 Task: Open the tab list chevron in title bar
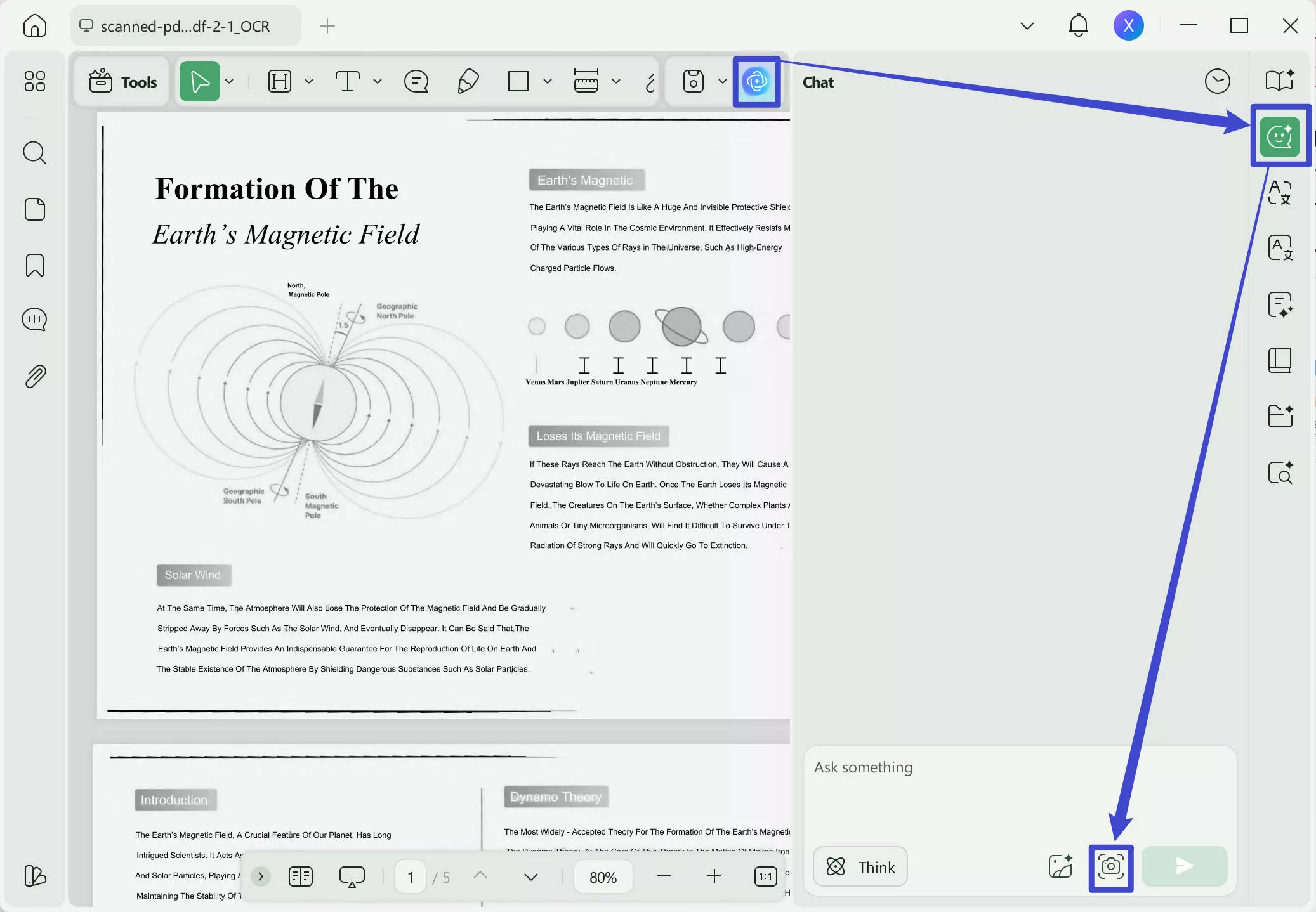click(1027, 26)
